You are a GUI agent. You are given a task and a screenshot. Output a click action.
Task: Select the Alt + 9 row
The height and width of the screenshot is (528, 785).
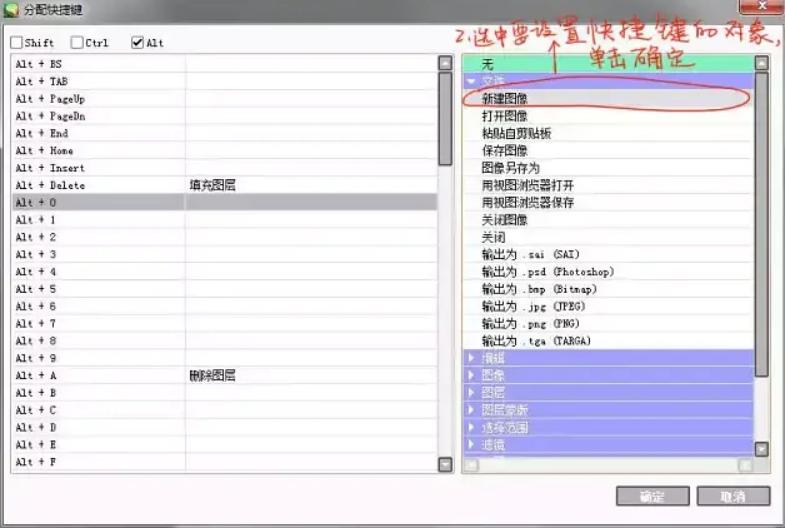pos(224,358)
